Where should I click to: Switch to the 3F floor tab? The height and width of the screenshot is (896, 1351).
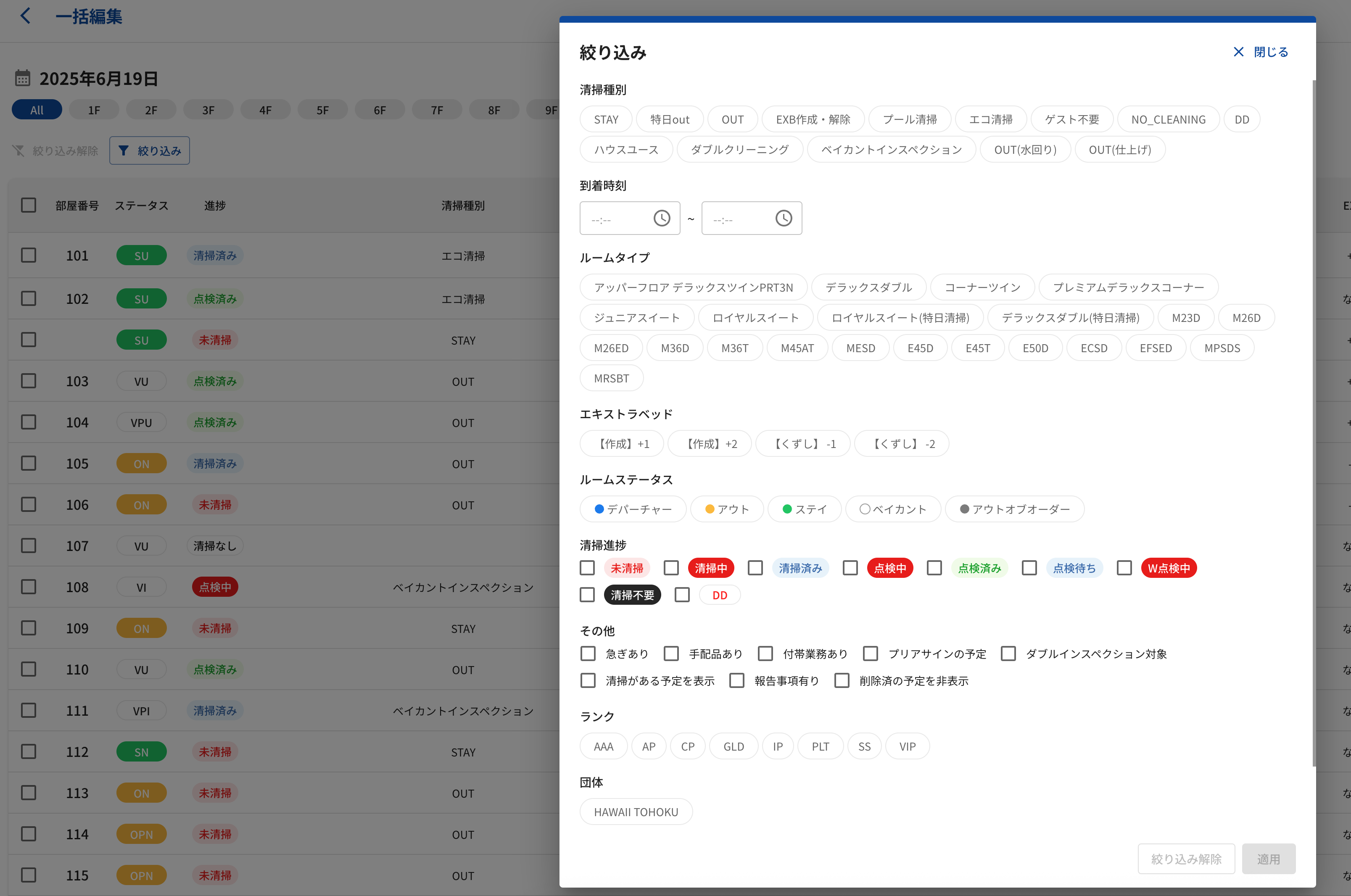pyautogui.click(x=208, y=110)
